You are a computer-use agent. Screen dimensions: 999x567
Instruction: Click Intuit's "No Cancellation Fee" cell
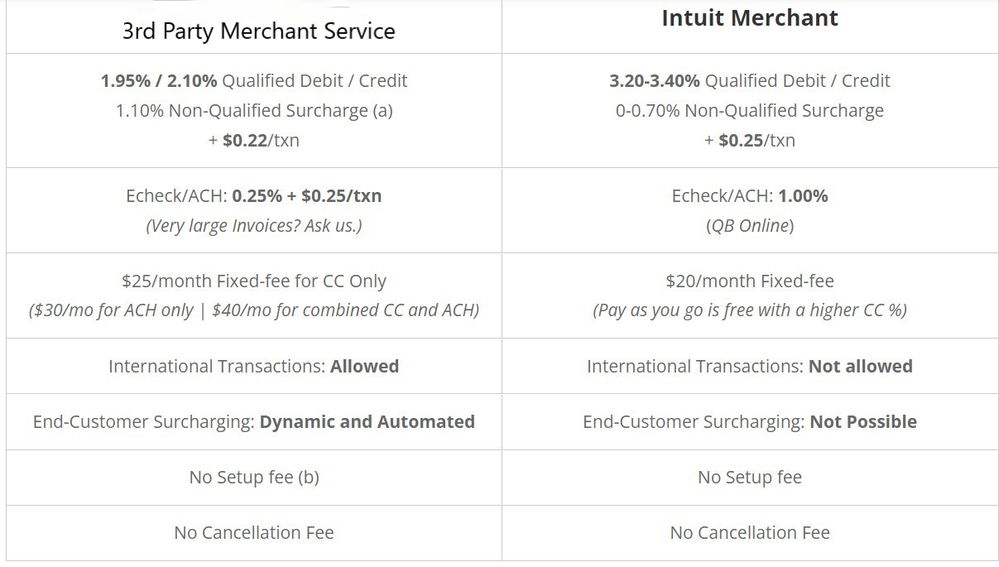(x=749, y=533)
